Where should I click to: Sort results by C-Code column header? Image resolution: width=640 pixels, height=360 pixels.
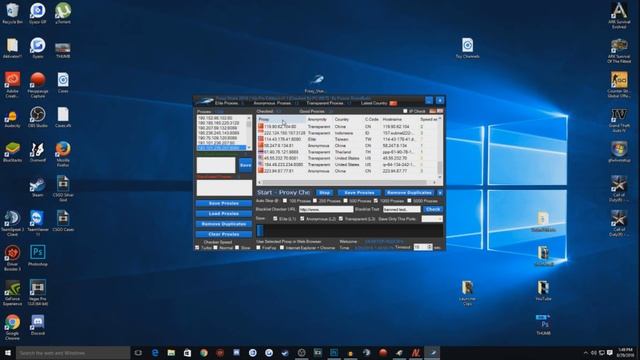point(372,120)
